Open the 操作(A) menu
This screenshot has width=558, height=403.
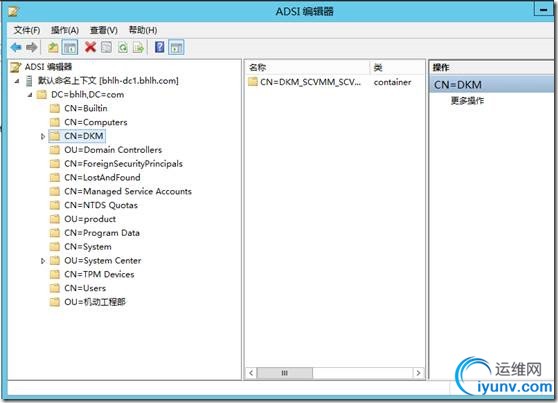pyautogui.click(x=65, y=30)
